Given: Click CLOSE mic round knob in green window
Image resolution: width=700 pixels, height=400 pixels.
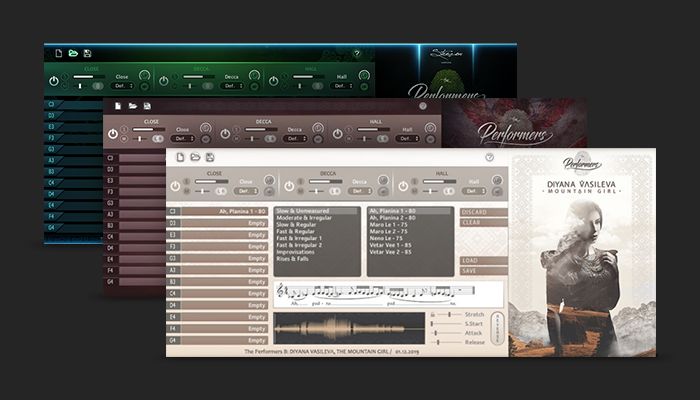Looking at the screenshot, I should tap(144, 75).
